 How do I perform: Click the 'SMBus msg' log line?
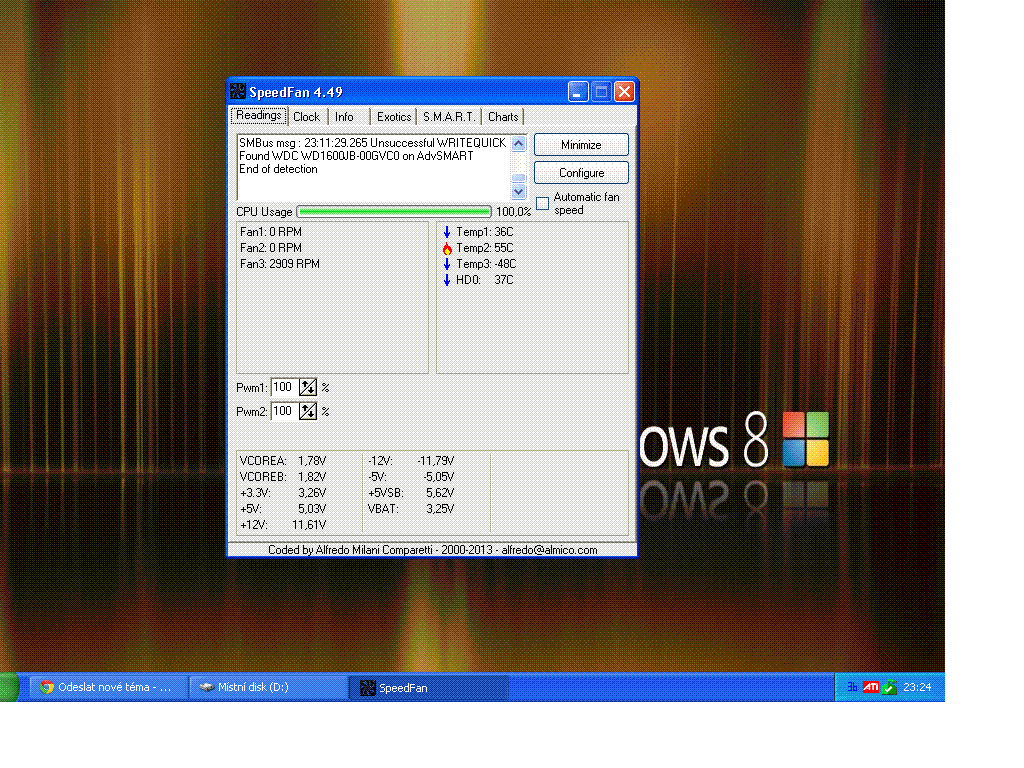[x=372, y=143]
